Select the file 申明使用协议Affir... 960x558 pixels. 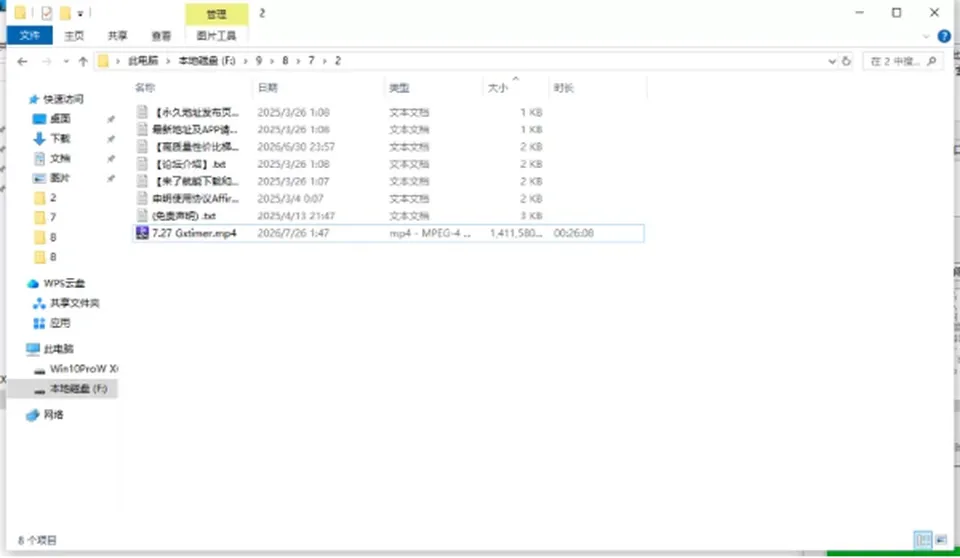pos(195,198)
